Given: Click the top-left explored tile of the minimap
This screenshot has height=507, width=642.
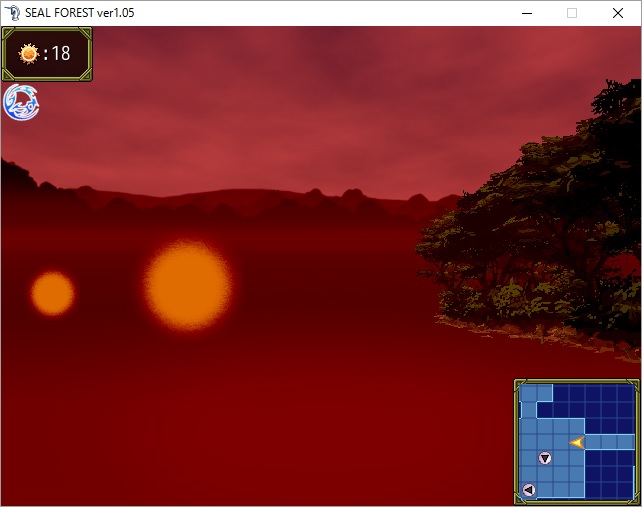Looking at the screenshot, I should click(x=529, y=394).
